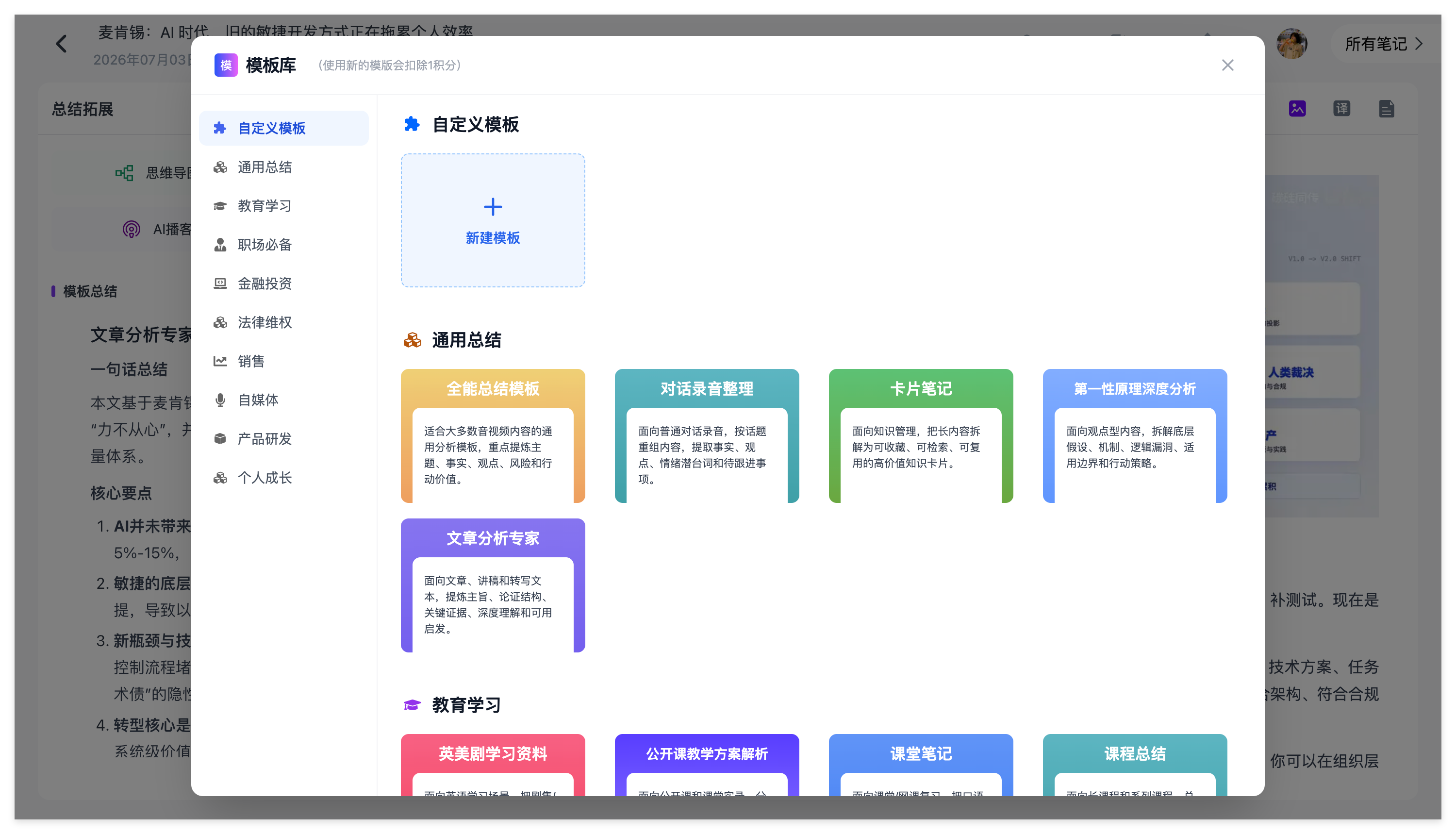Click the cubes icon beside 通用总结 heading
This screenshot has height=834, width=1456.
(x=412, y=340)
